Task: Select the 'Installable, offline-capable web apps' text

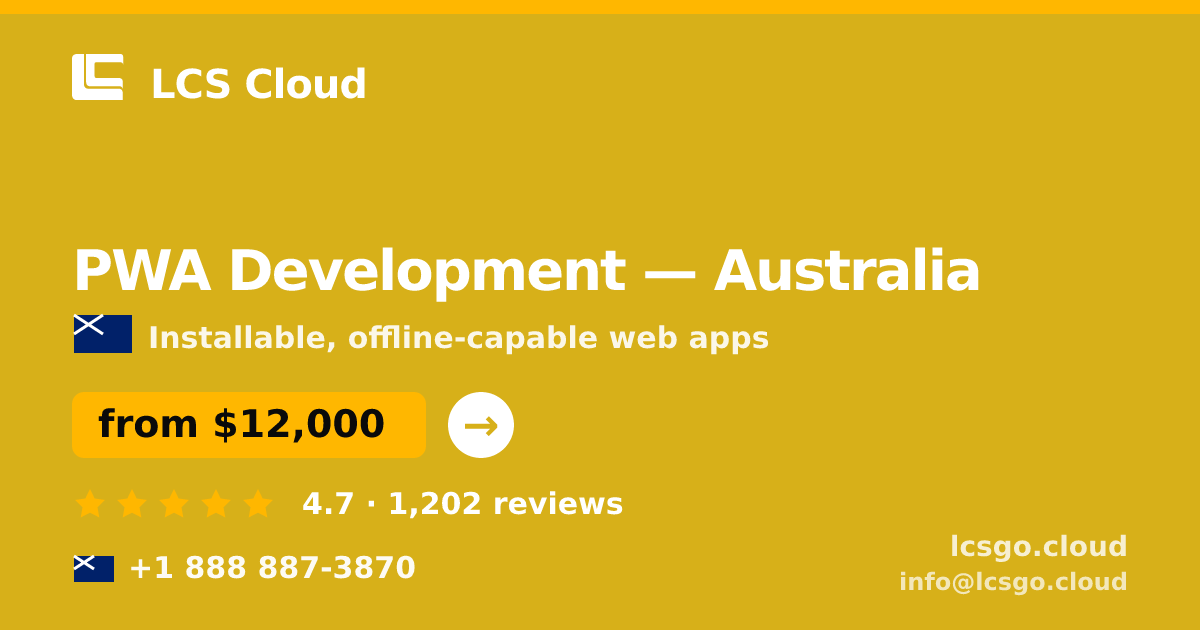Action: pyautogui.click(x=458, y=338)
